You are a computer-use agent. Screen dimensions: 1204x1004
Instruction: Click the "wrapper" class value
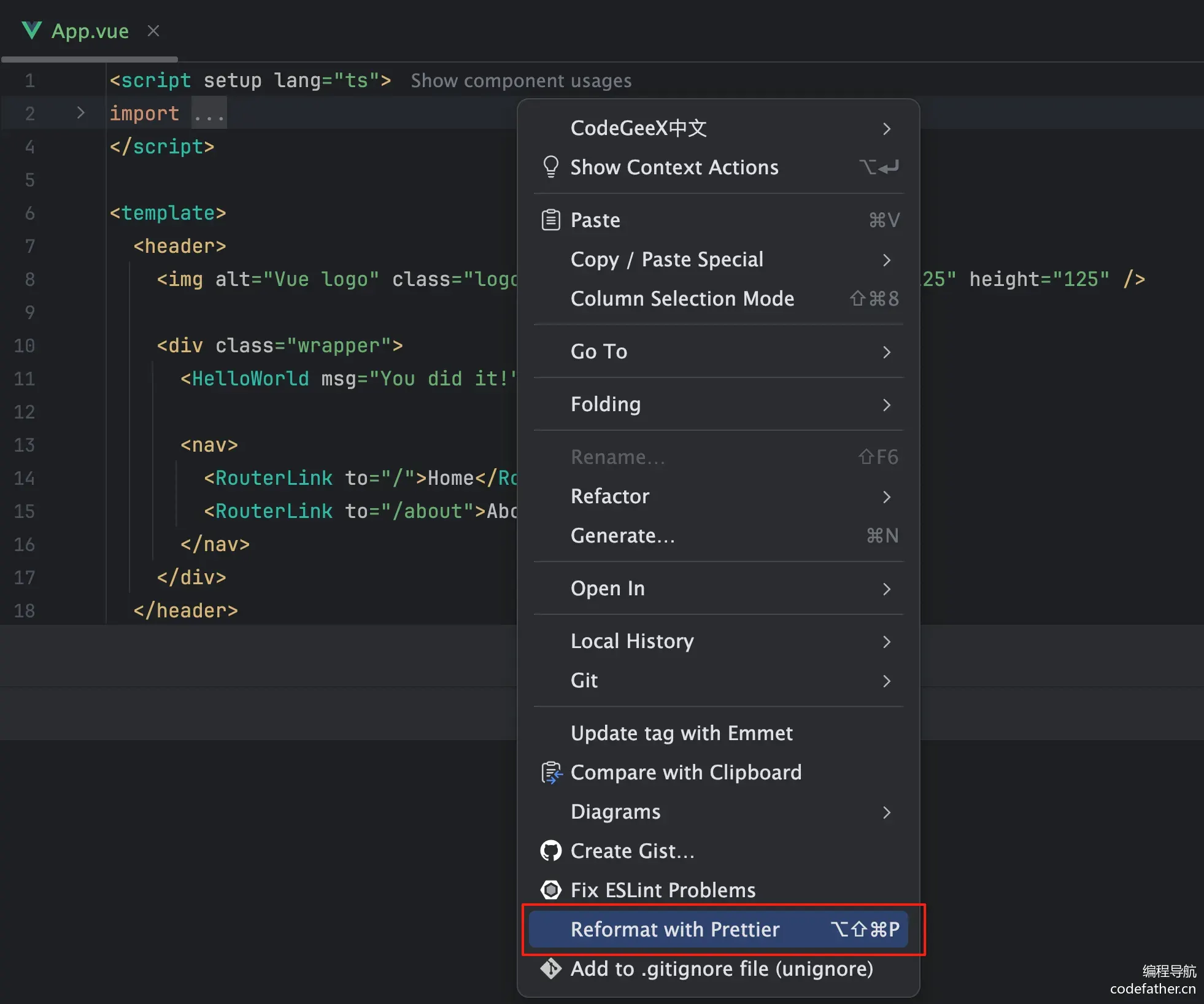coord(339,346)
